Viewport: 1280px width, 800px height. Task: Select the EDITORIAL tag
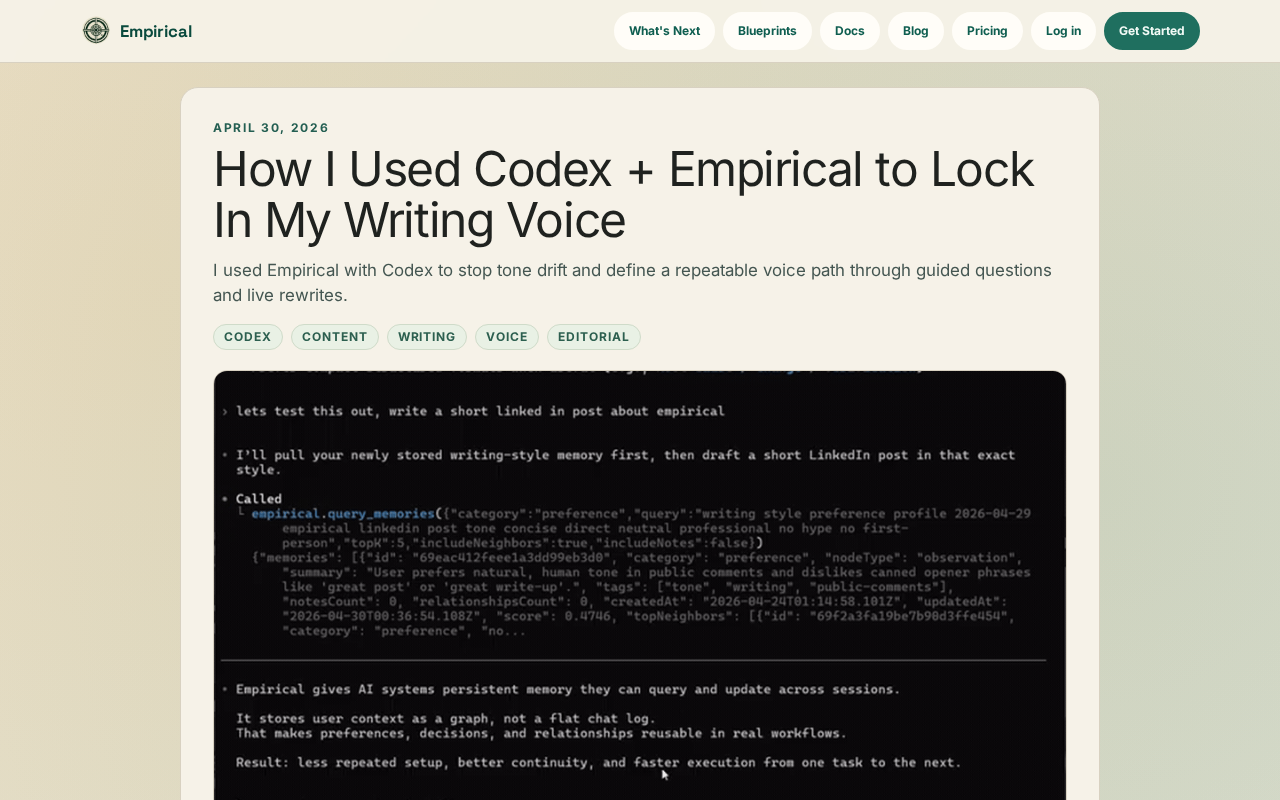[594, 337]
